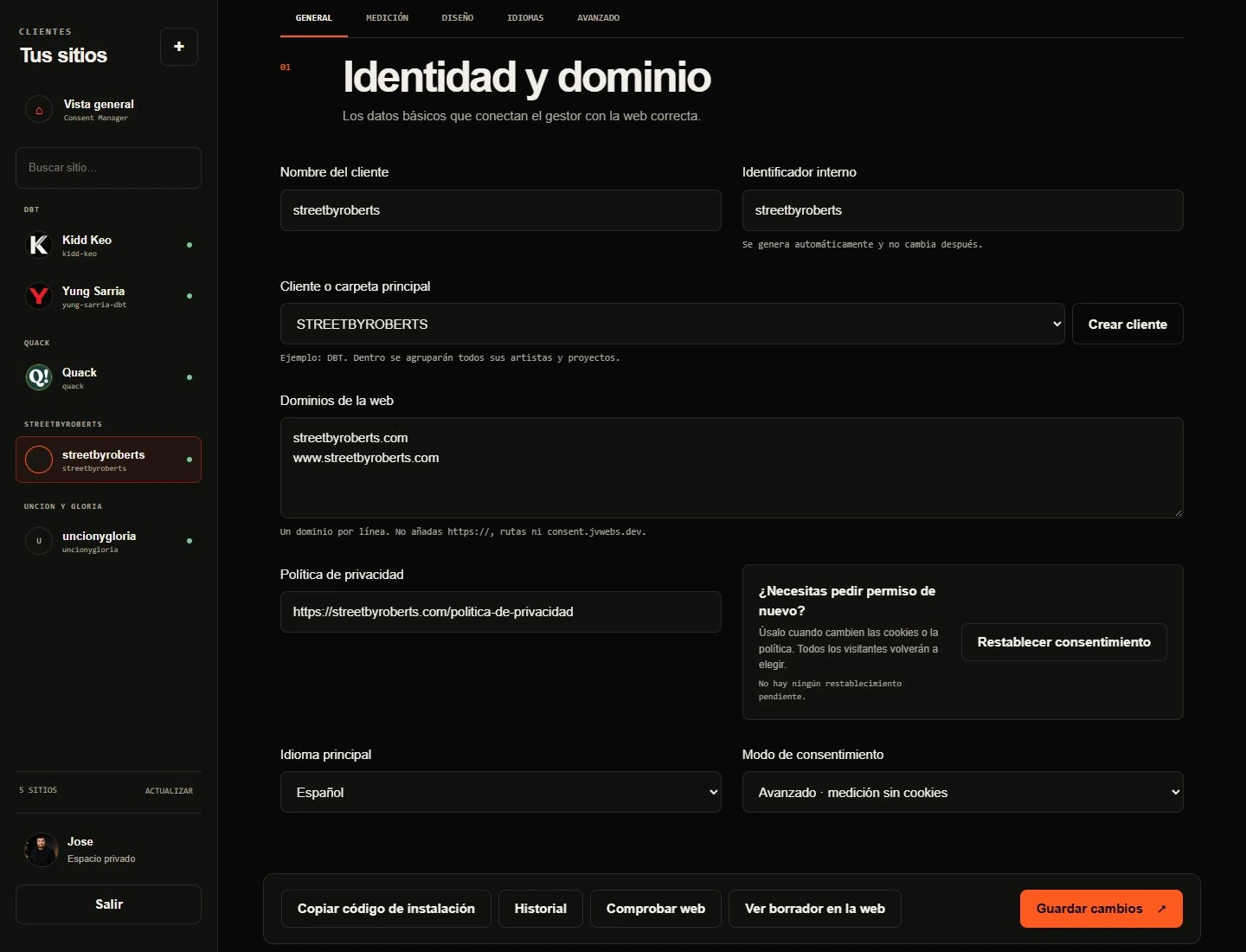Screen dimensions: 1246x952
Task: Click Guardar cambios button
Action: 1101,909
